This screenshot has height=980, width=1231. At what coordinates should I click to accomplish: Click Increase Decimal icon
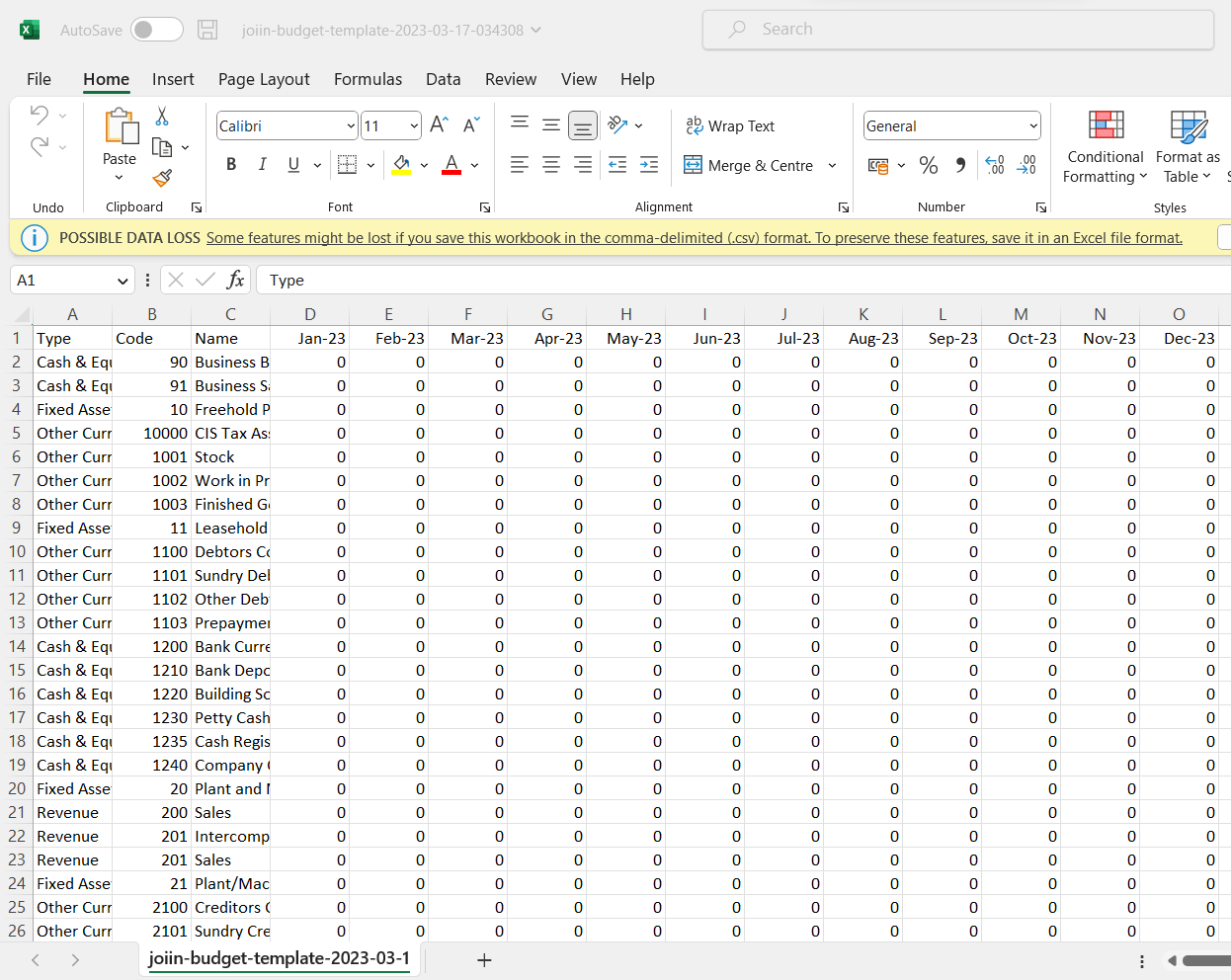coord(995,165)
